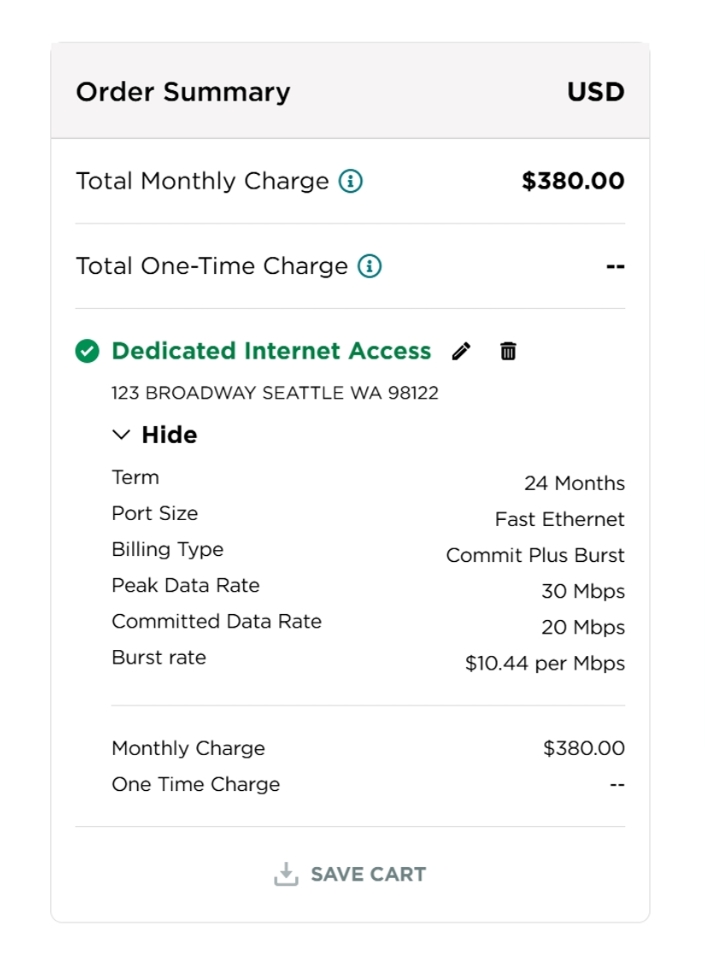This screenshot has width=705, height=968.
Task: Click the 123 Broadway Seattle address line
Action: 275,393
